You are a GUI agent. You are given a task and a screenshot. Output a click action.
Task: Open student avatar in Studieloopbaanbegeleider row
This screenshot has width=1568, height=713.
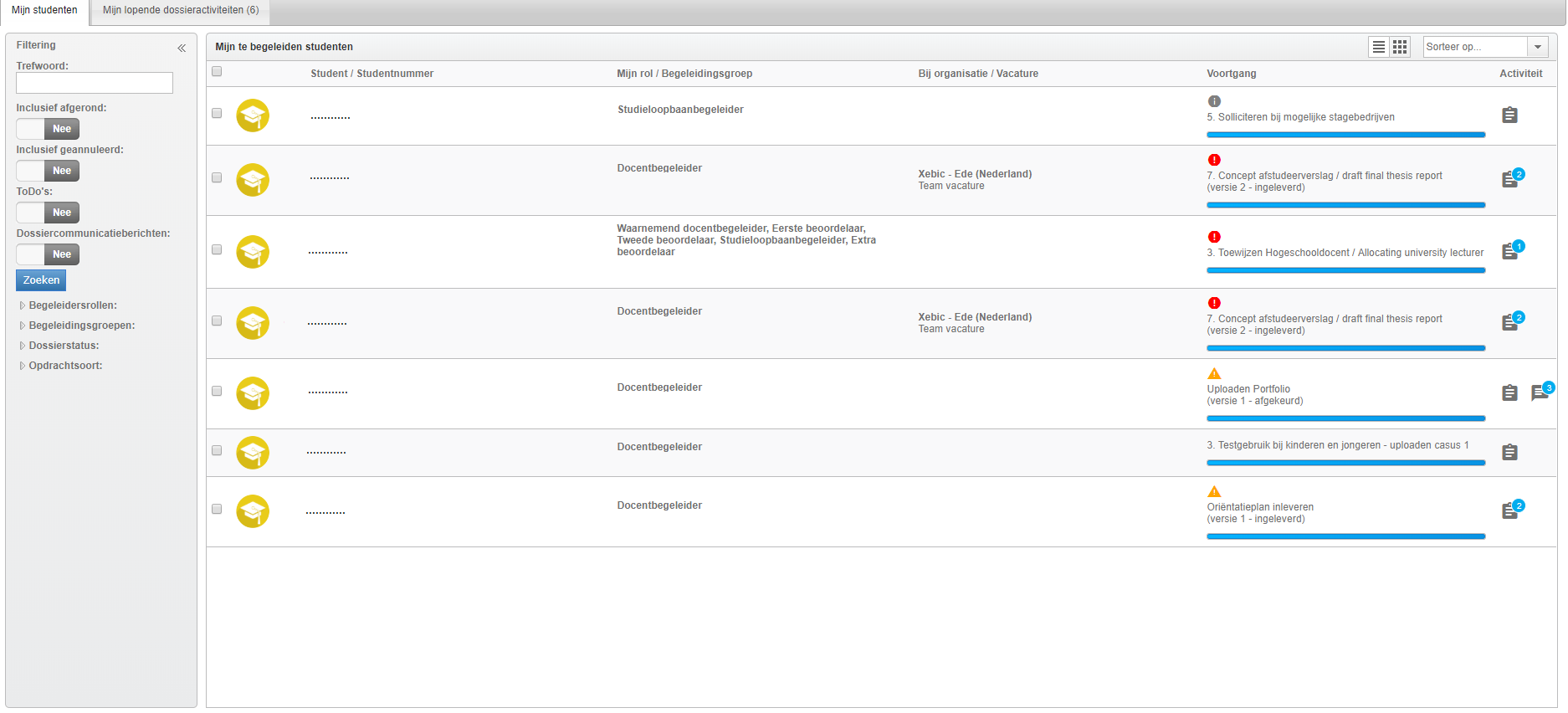[253, 115]
